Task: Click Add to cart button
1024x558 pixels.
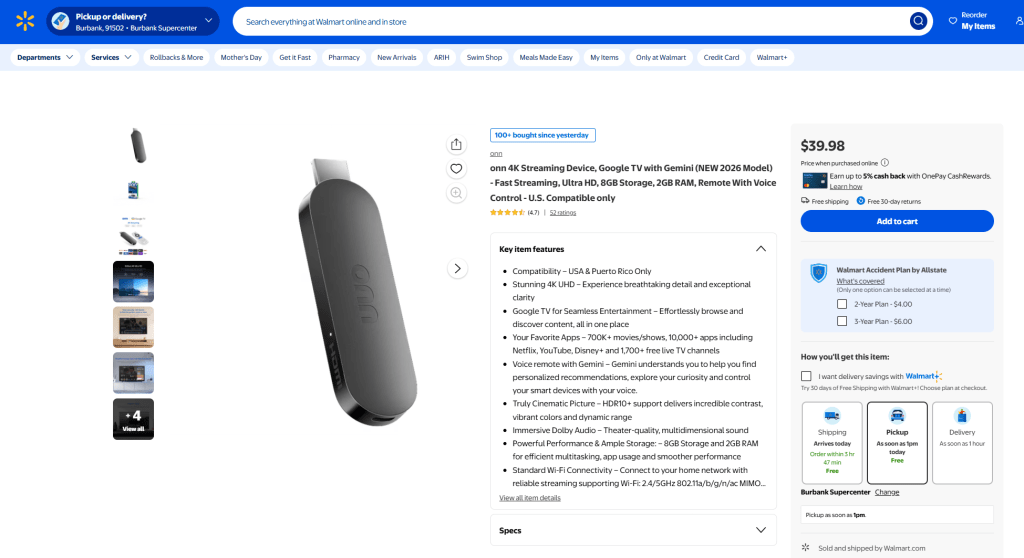Action: coord(897,222)
